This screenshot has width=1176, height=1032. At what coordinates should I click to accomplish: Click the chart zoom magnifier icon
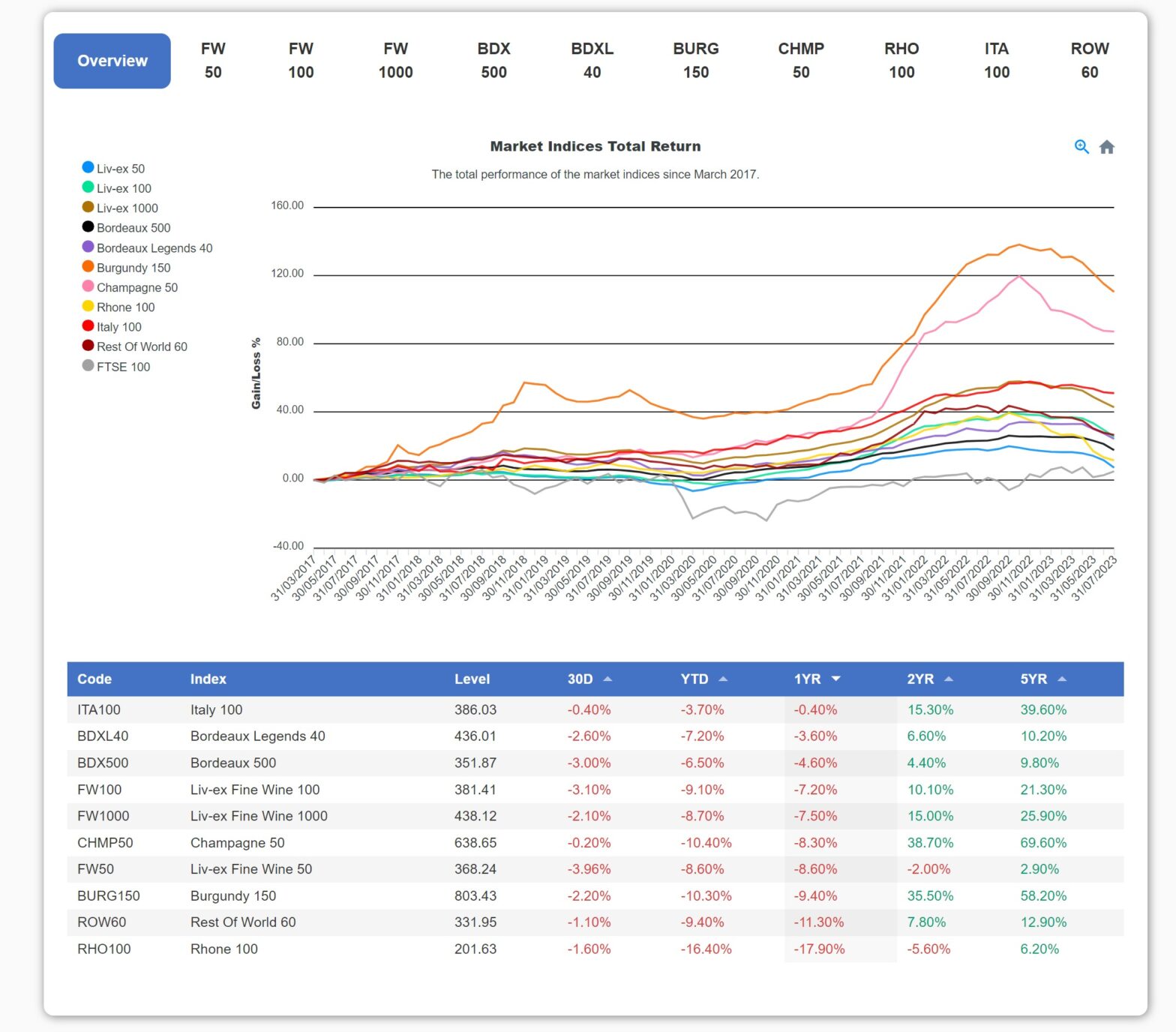[x=1081, y=147]
